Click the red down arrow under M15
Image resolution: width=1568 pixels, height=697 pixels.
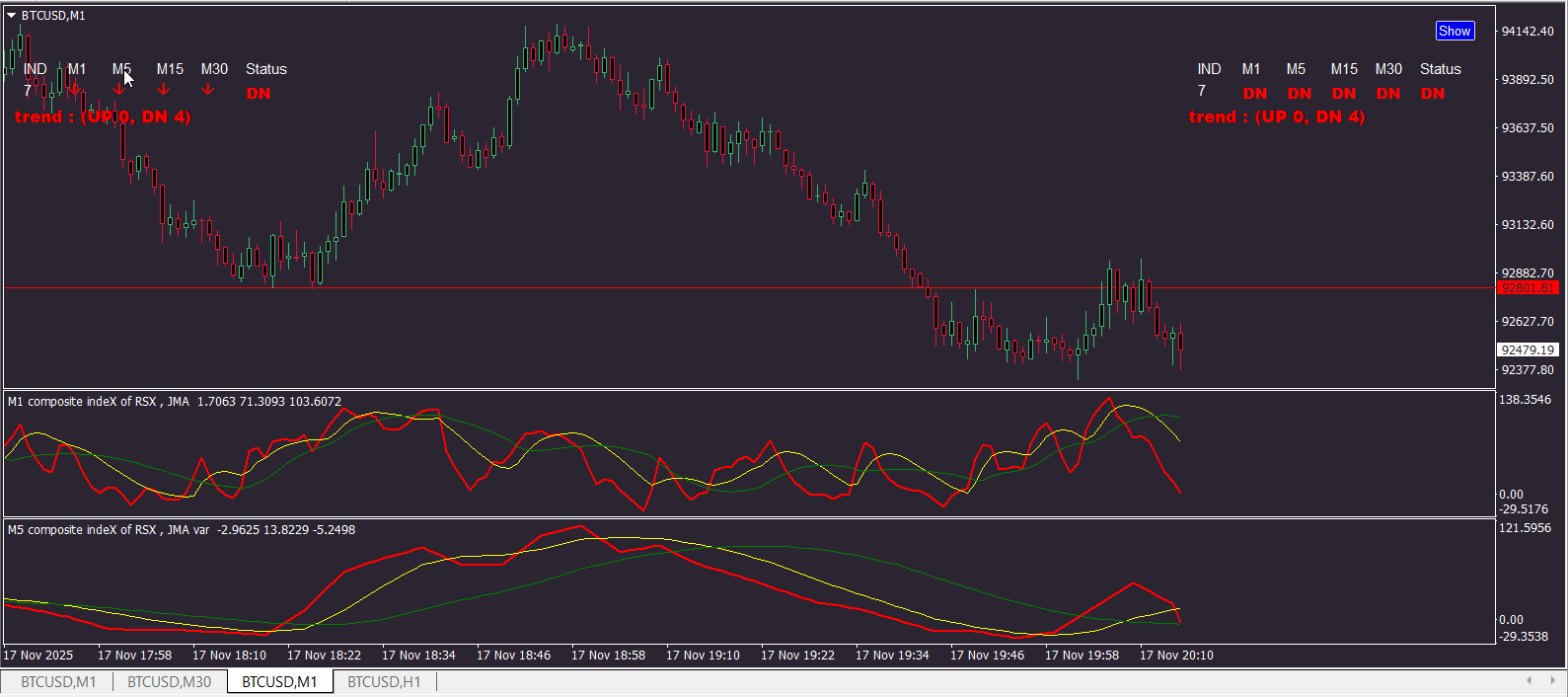(164, 90)
